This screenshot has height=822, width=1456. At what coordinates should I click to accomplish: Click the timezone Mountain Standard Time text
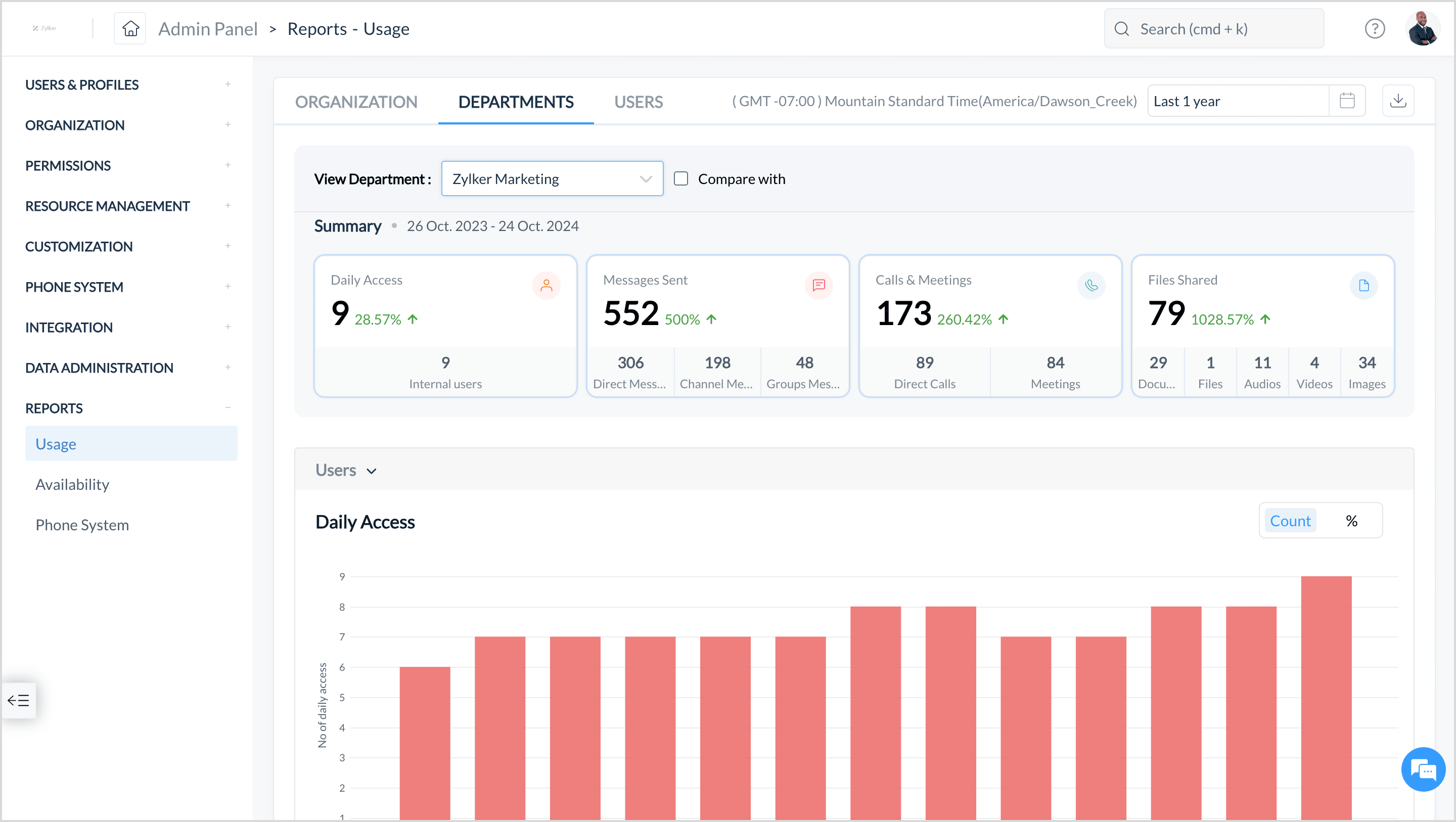pyautogui.click(x=934, y=101)
